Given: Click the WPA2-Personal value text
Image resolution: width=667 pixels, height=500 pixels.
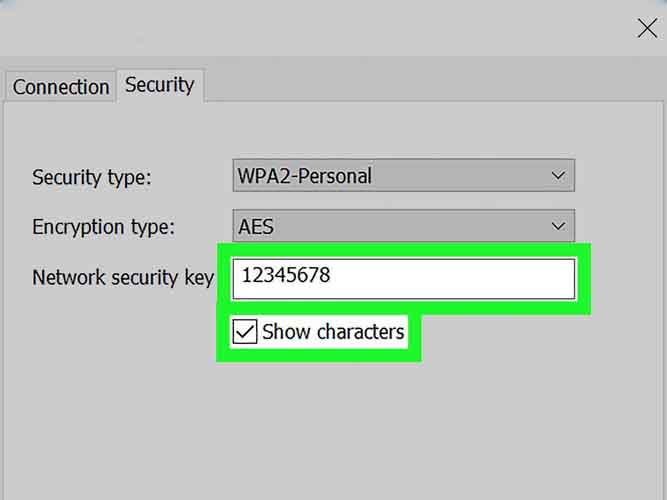Looking at the screenshot, I should pos(304,176).
